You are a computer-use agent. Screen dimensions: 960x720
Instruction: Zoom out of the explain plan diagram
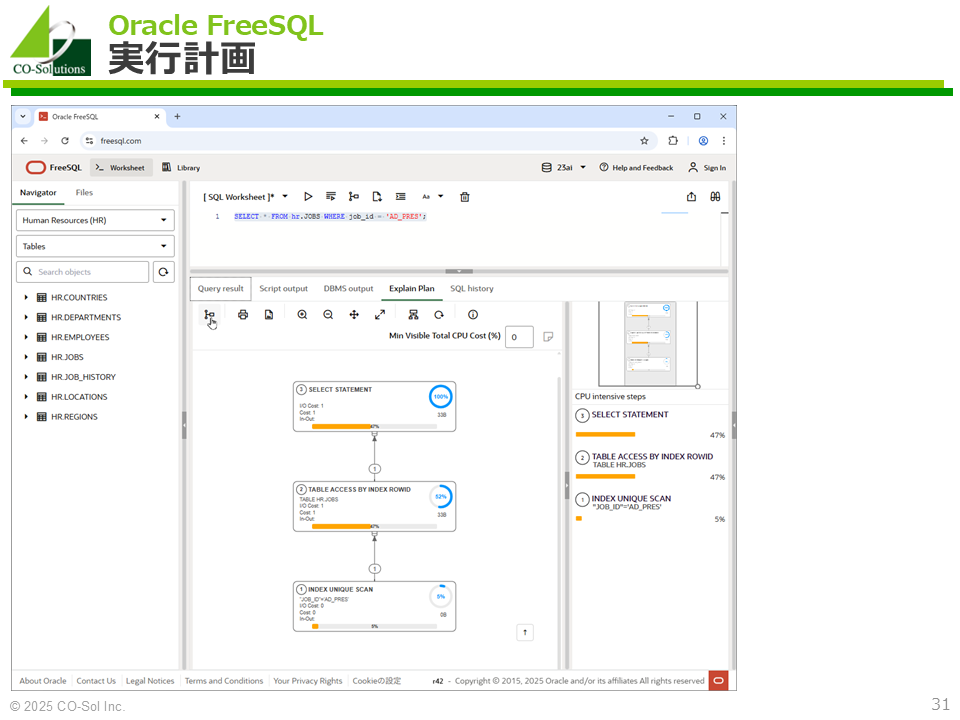pyautogui.click(x=328, y=315)
